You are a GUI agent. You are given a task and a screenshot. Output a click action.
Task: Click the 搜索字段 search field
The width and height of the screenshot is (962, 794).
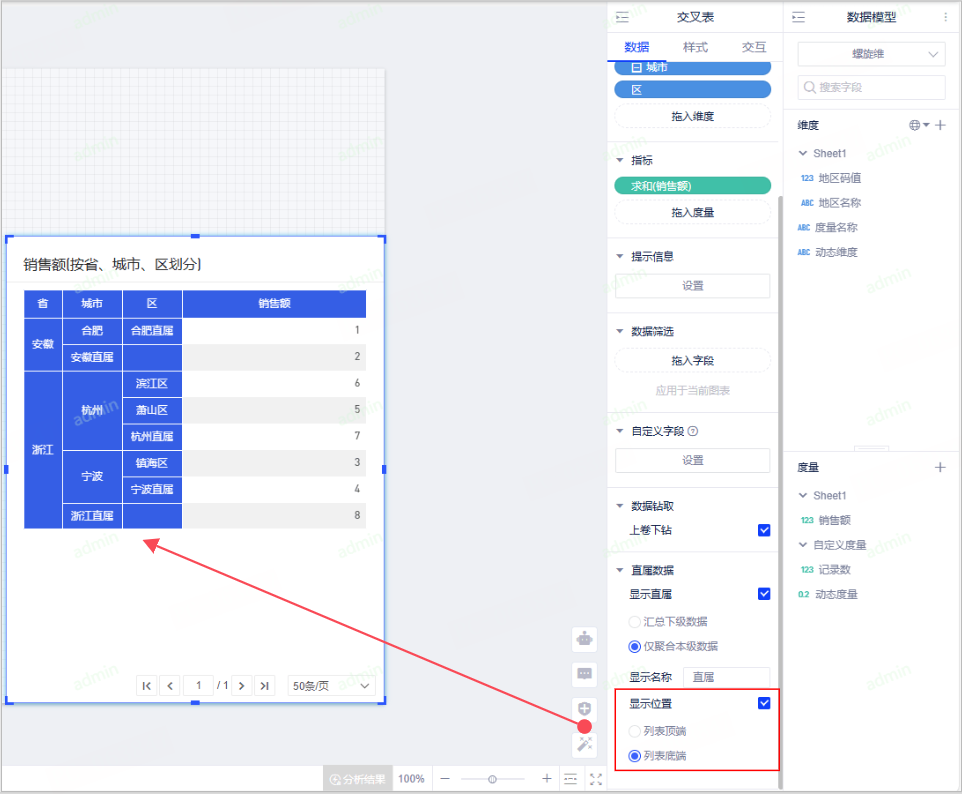pos(871,87)
